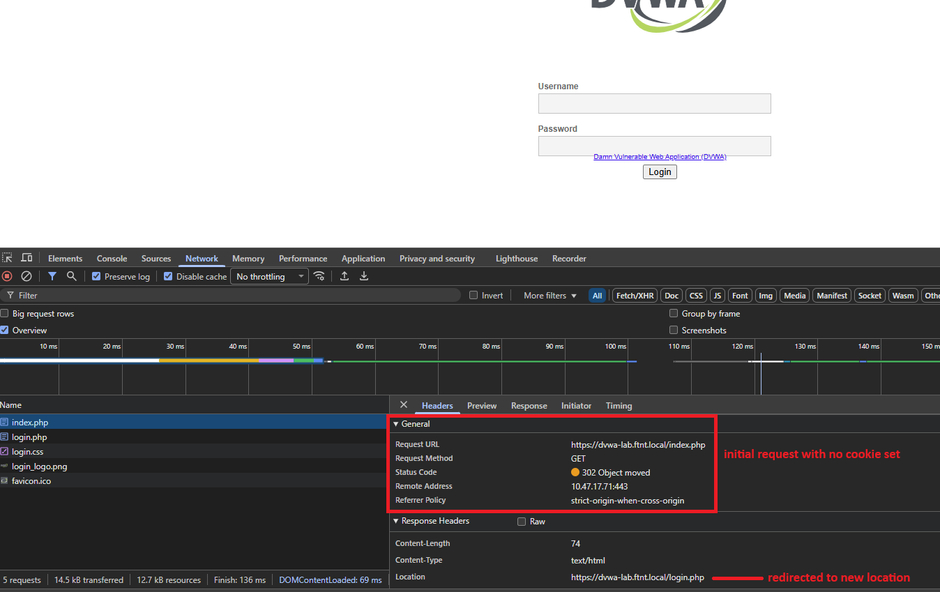
Task: Open the Response tab
Action: point(528,406)
